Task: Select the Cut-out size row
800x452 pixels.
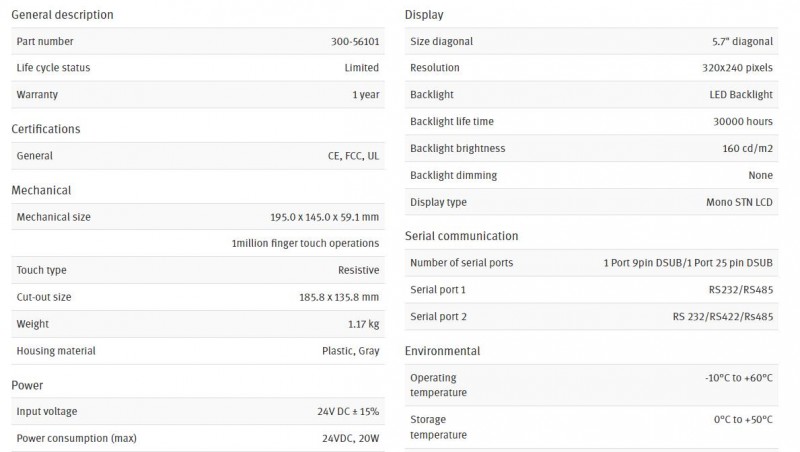Action: (x=198, y=297)
